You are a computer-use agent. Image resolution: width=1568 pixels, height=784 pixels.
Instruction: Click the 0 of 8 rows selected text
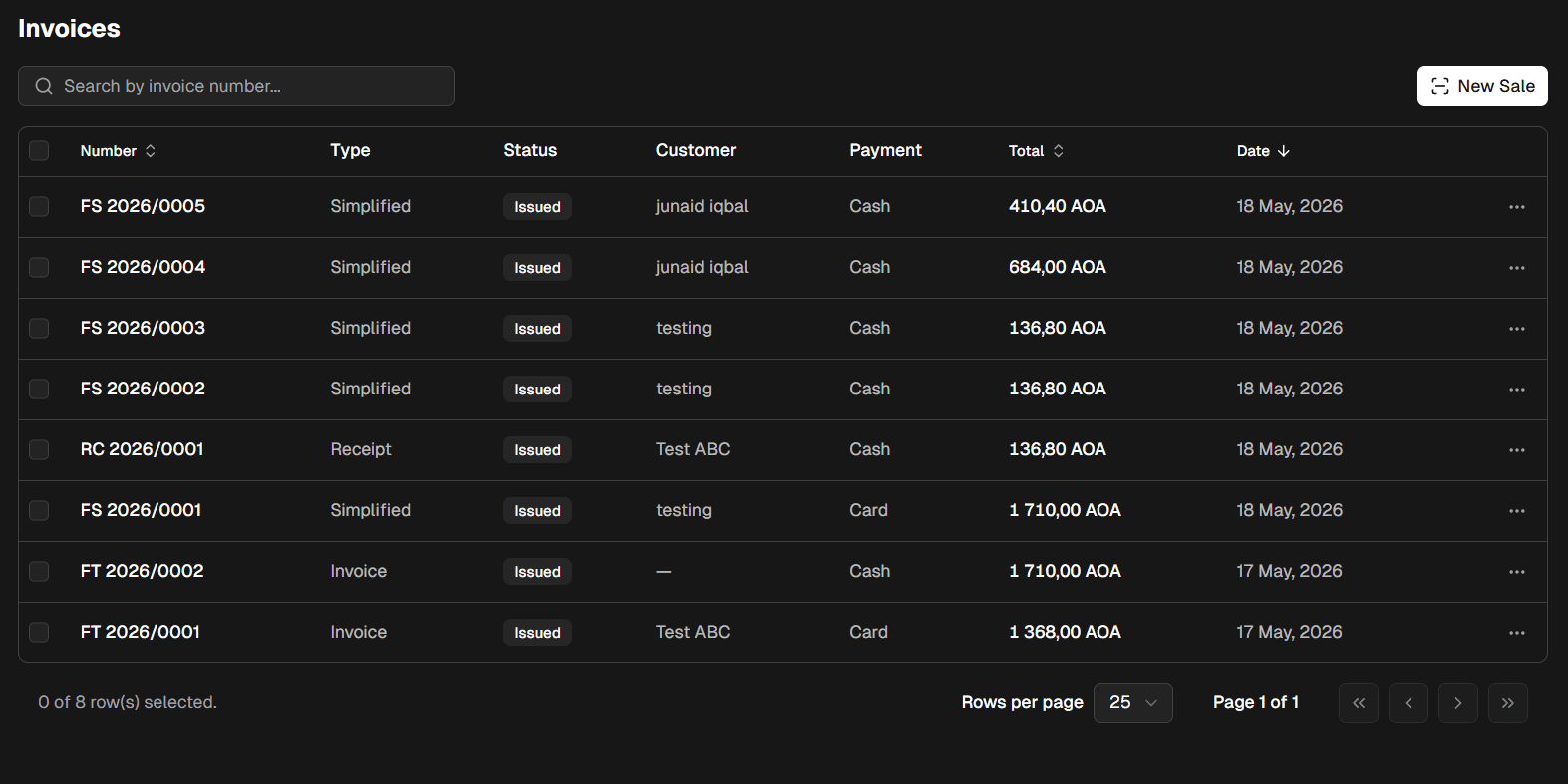[x=128, y=702]
